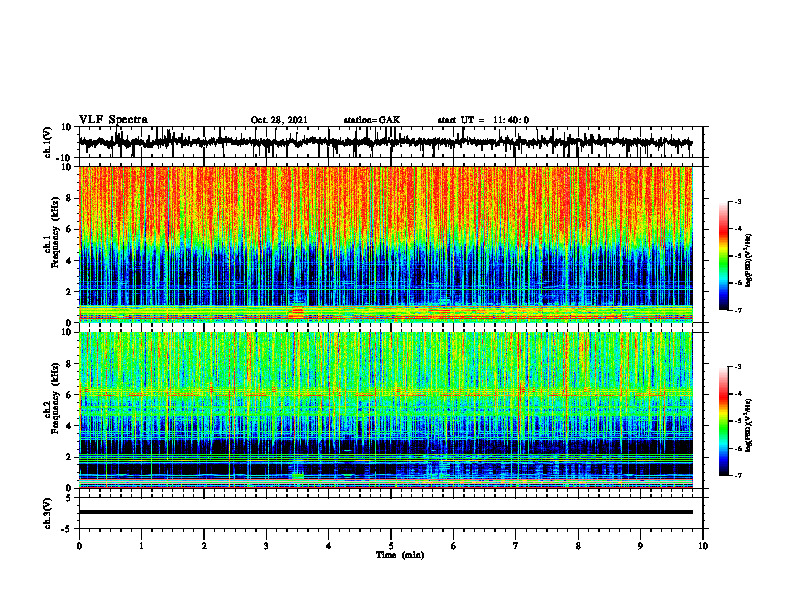The width and height of the screenshot is (792, 612).
Task: Click the ch.2 "Frequency (kHz)" axis label
Action: coord(56,398)
